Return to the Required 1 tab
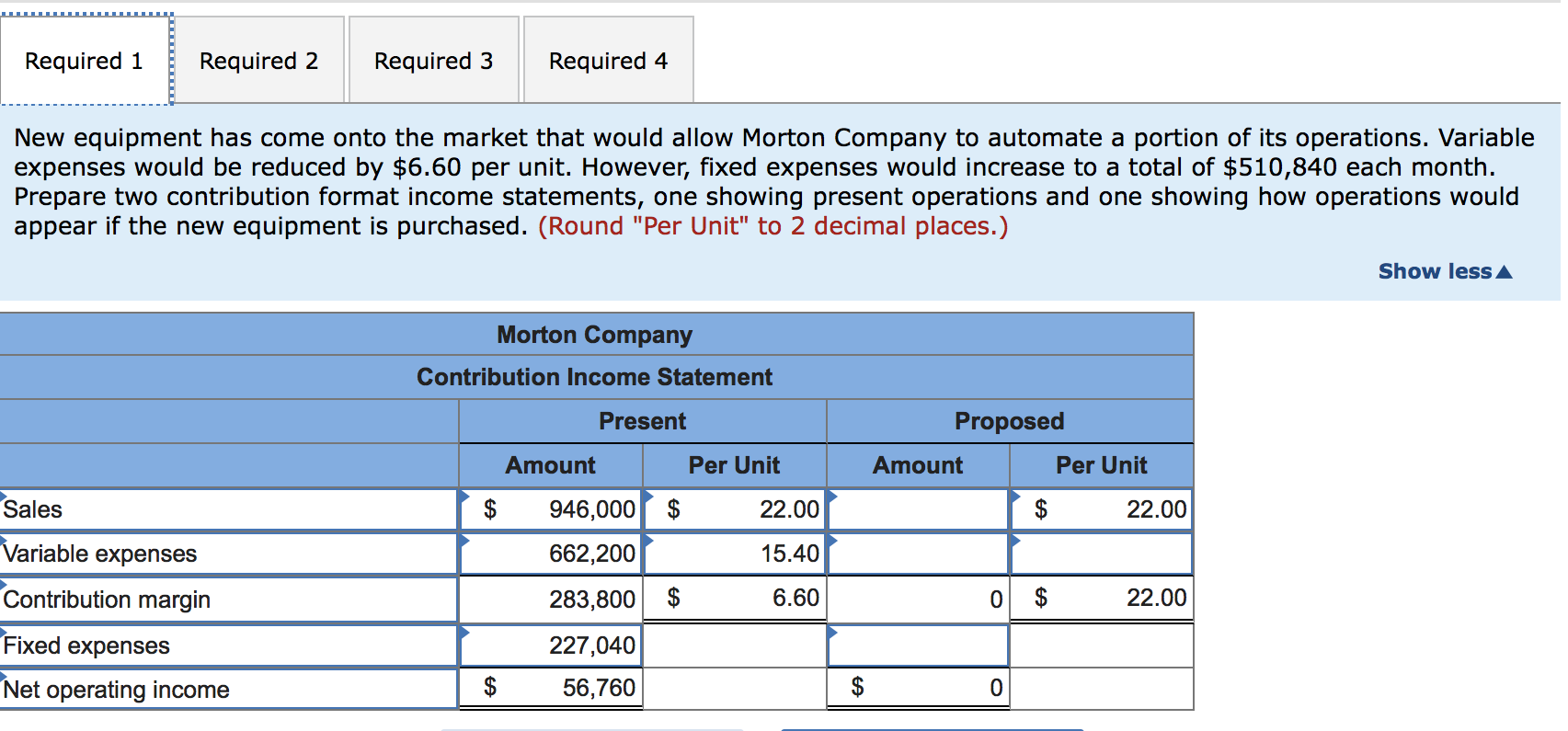Screen dimensions: 1568x731 [84, 60]
